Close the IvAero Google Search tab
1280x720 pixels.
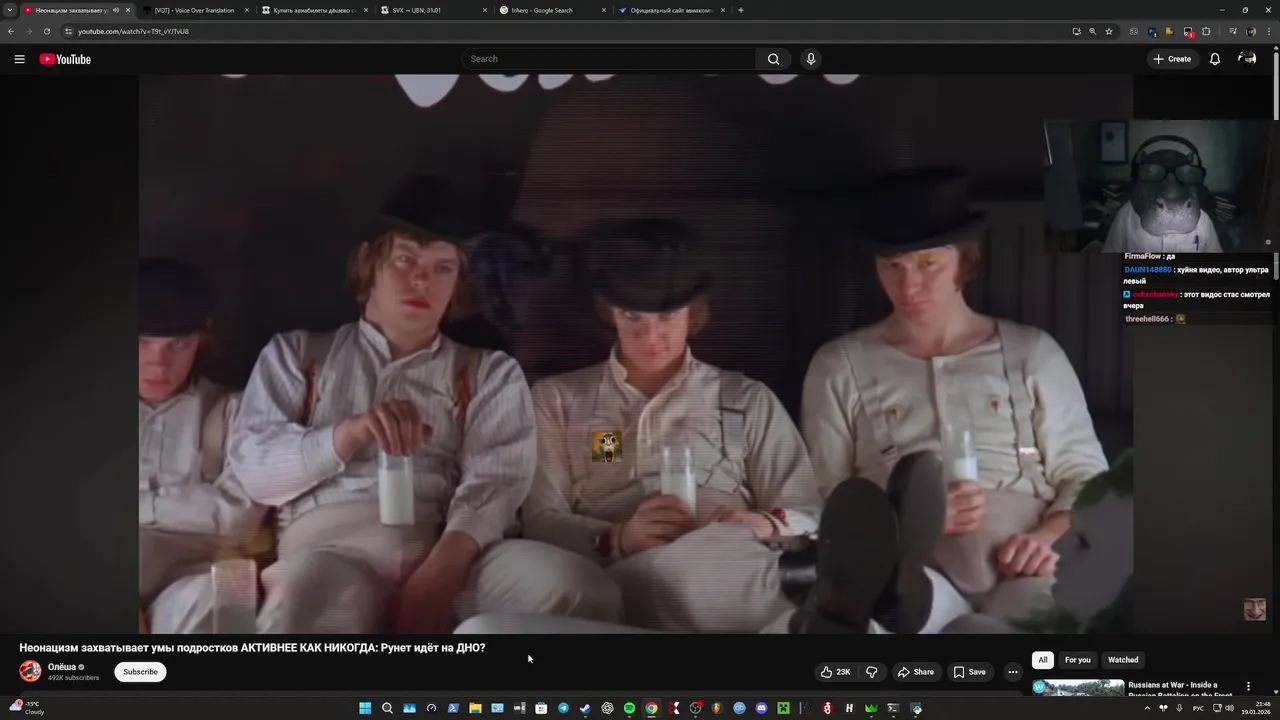(604, 10)
